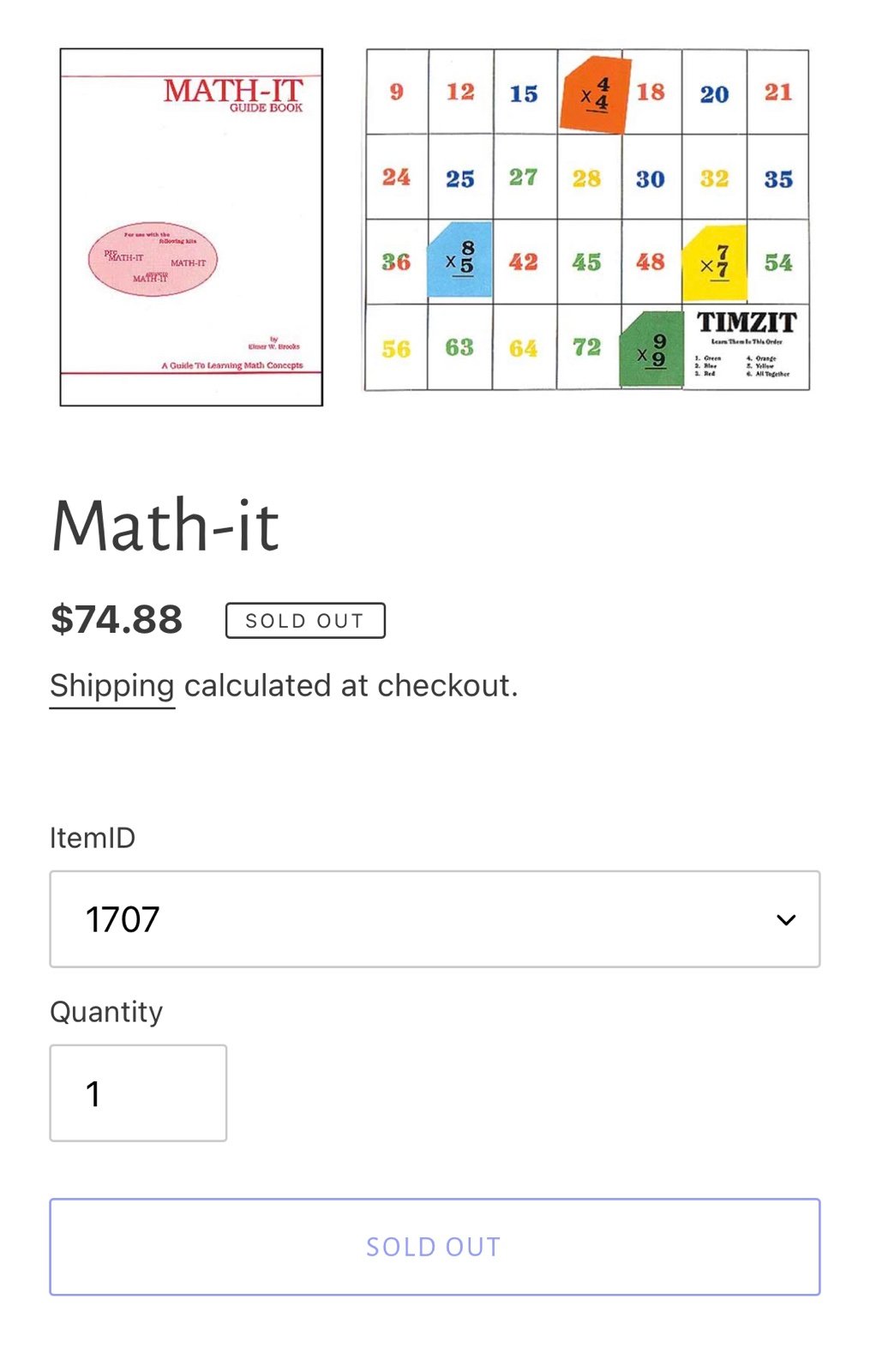Click the $74.88 price text
The height and width of the screenshot is (1372, 870).
pos(117,620)
